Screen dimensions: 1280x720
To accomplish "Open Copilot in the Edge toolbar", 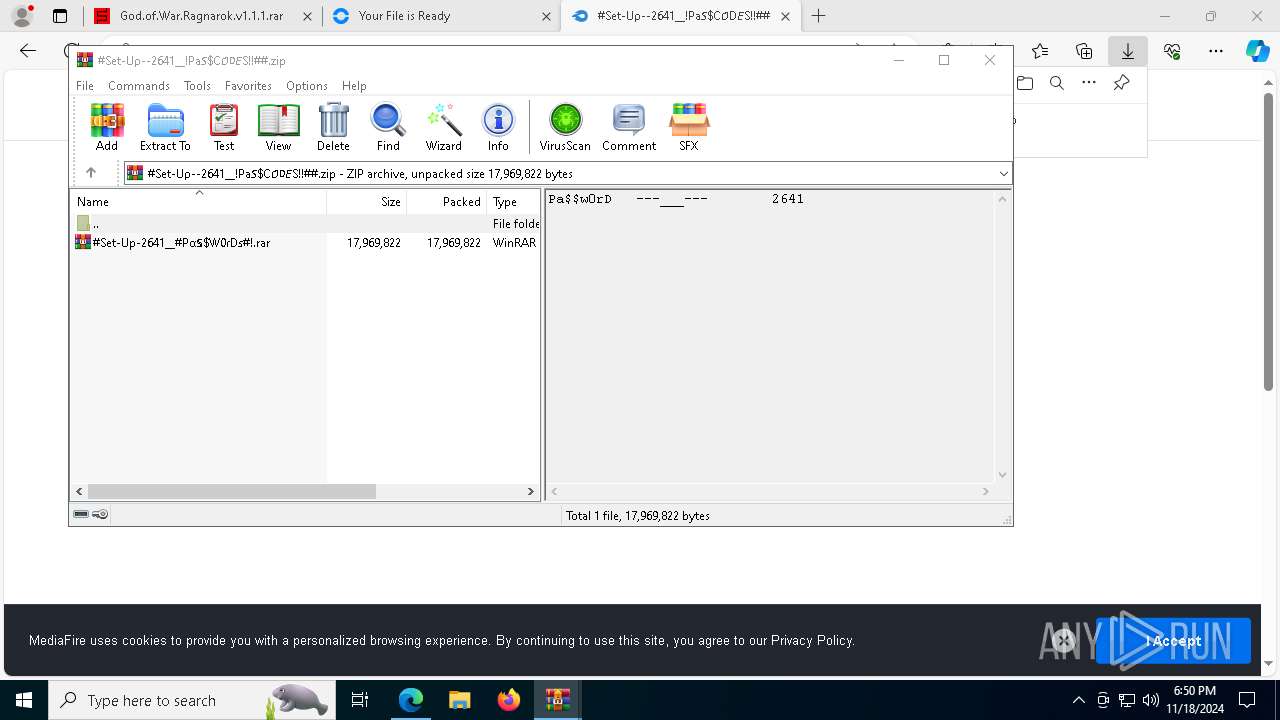I will [1257, 51].
